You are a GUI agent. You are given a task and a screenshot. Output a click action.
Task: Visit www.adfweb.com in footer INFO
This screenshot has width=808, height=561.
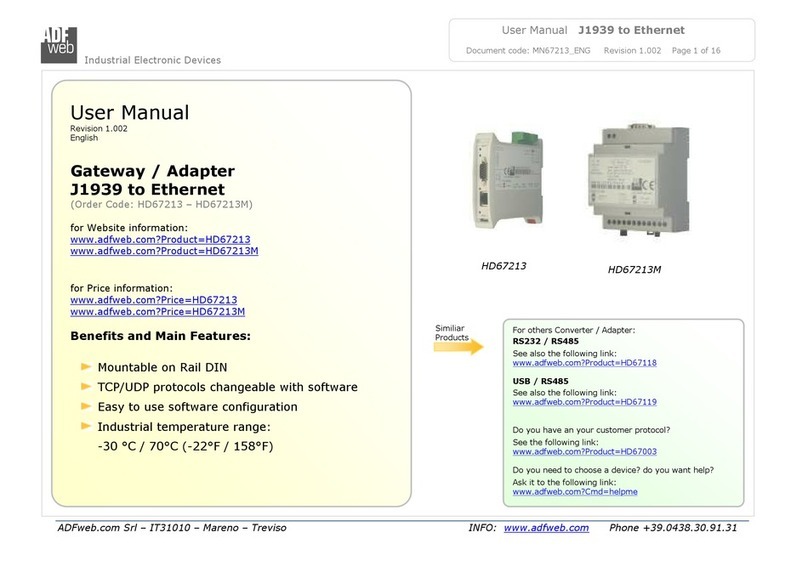pyautogui.click(x=546, y=528)
